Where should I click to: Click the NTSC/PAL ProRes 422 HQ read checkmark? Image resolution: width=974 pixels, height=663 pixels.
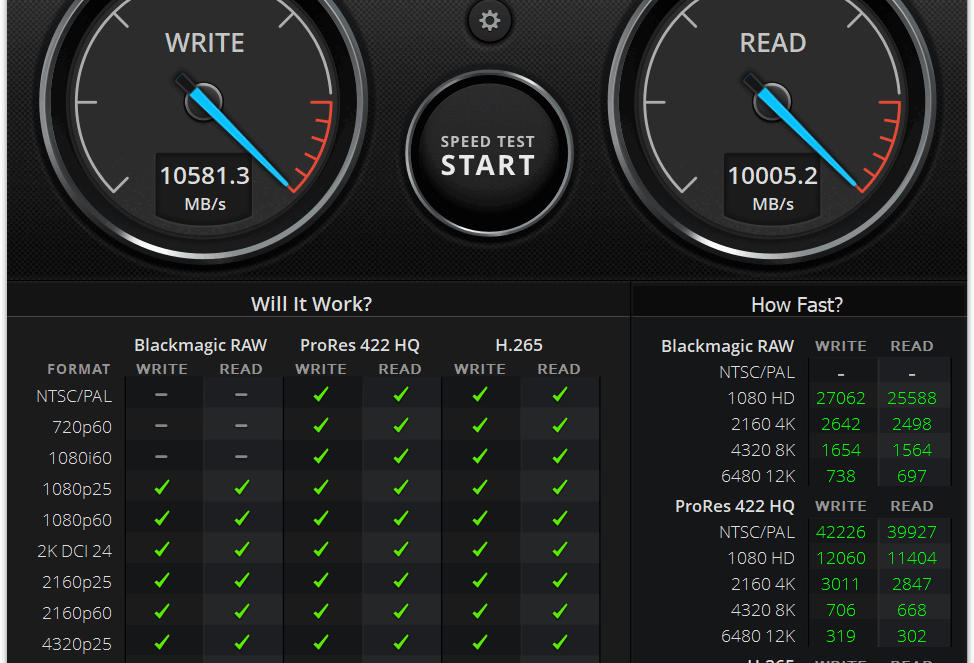pyautogui.click(x=401, y=395)
